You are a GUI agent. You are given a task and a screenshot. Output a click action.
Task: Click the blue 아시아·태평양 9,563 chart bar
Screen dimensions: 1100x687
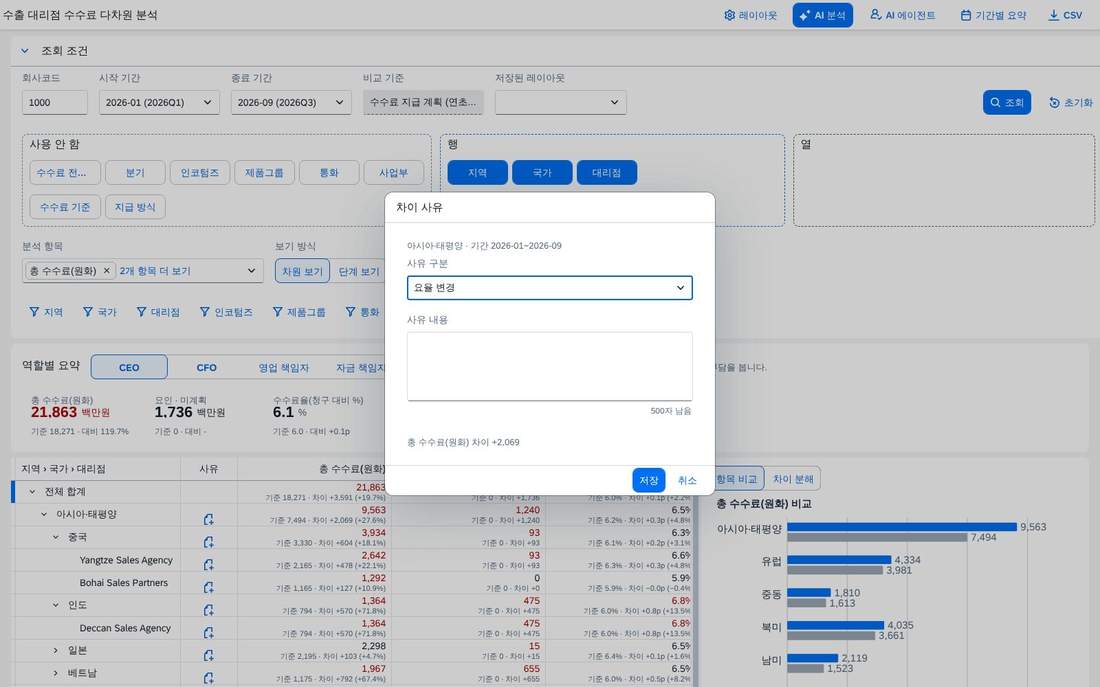click(901, 527)
